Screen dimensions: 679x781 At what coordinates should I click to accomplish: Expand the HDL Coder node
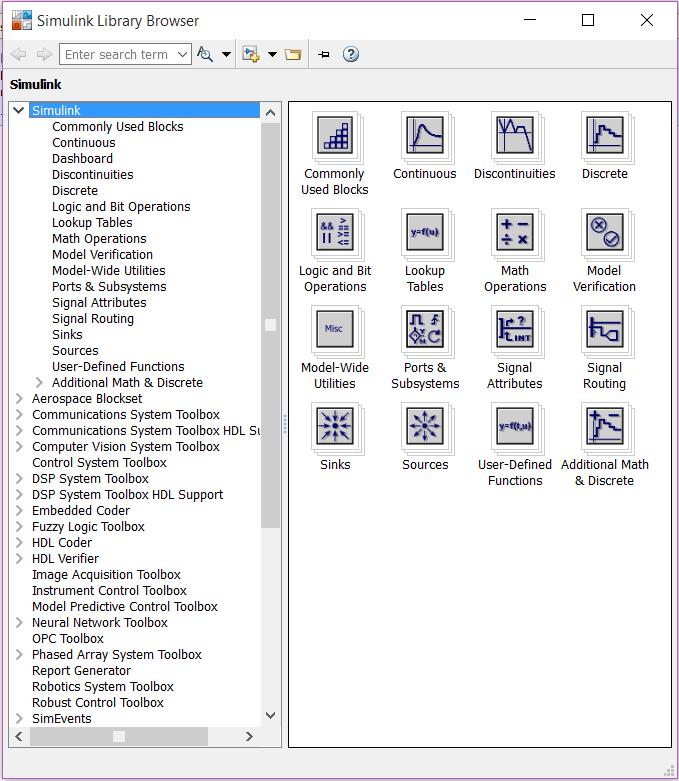click(x=19, y=542)
